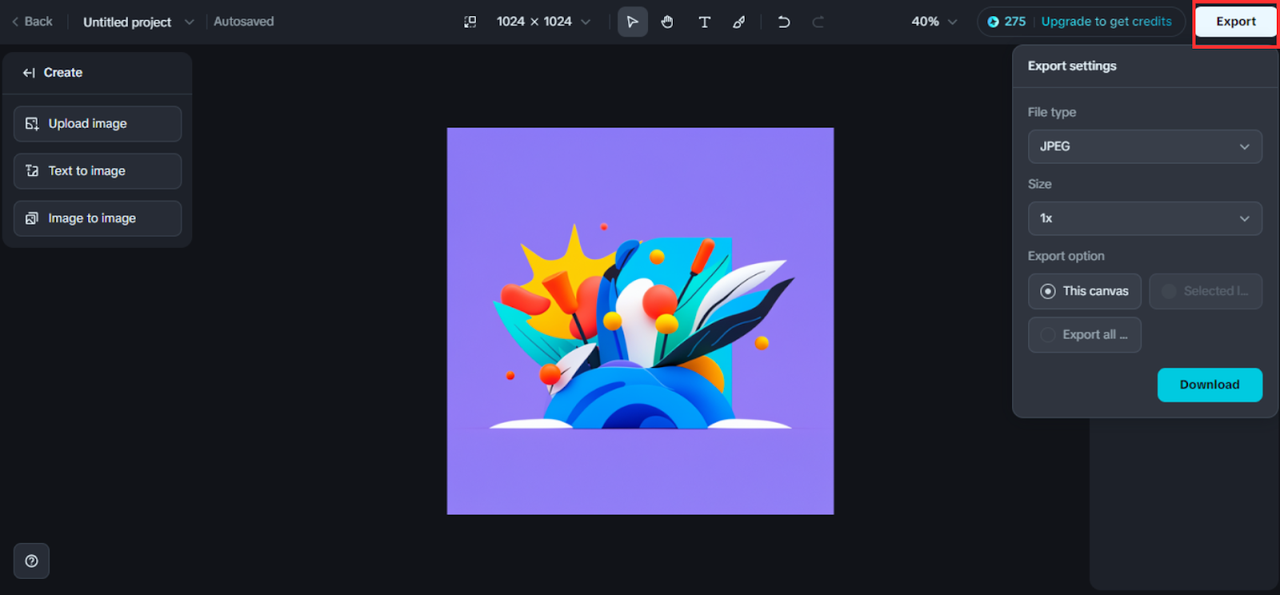
Task: Open the 40% zoom level dropdown
Action: [x=934, y=22]
